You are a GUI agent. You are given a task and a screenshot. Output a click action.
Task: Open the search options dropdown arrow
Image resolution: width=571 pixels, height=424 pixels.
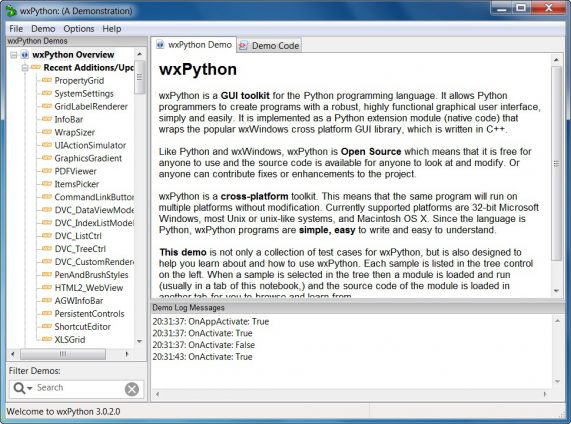click(29, 388)
